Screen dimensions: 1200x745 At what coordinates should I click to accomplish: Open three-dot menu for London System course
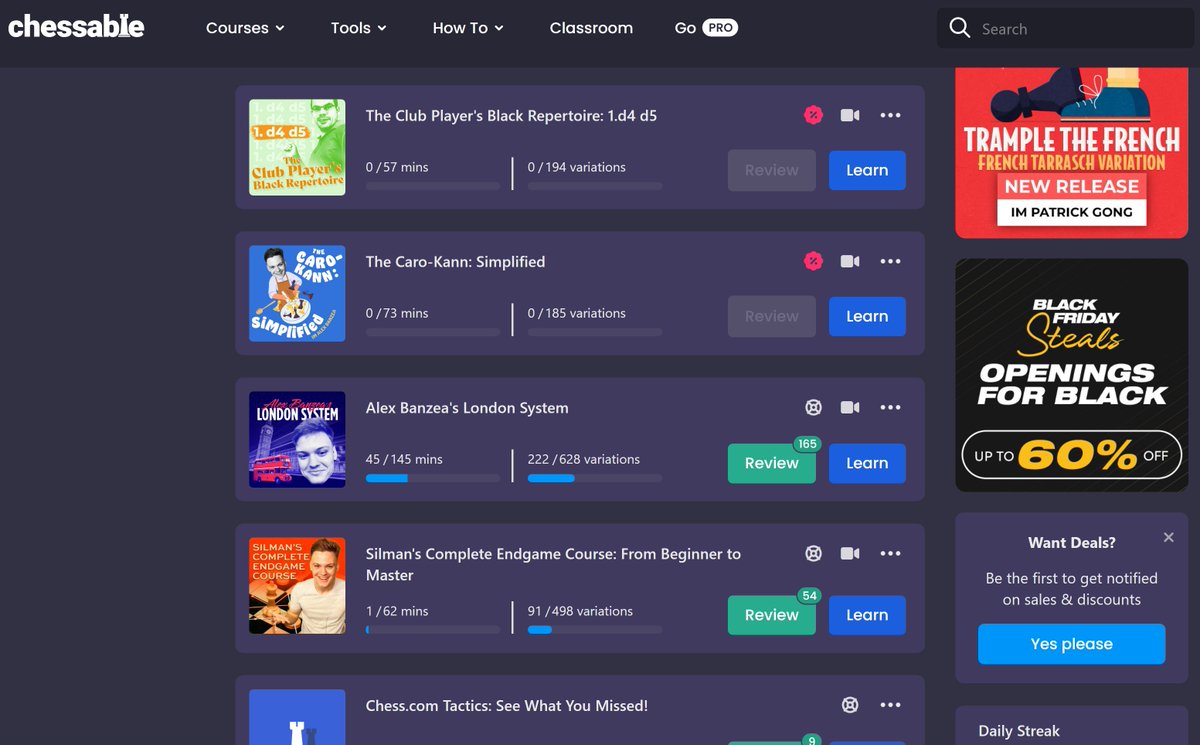point(890,407)
